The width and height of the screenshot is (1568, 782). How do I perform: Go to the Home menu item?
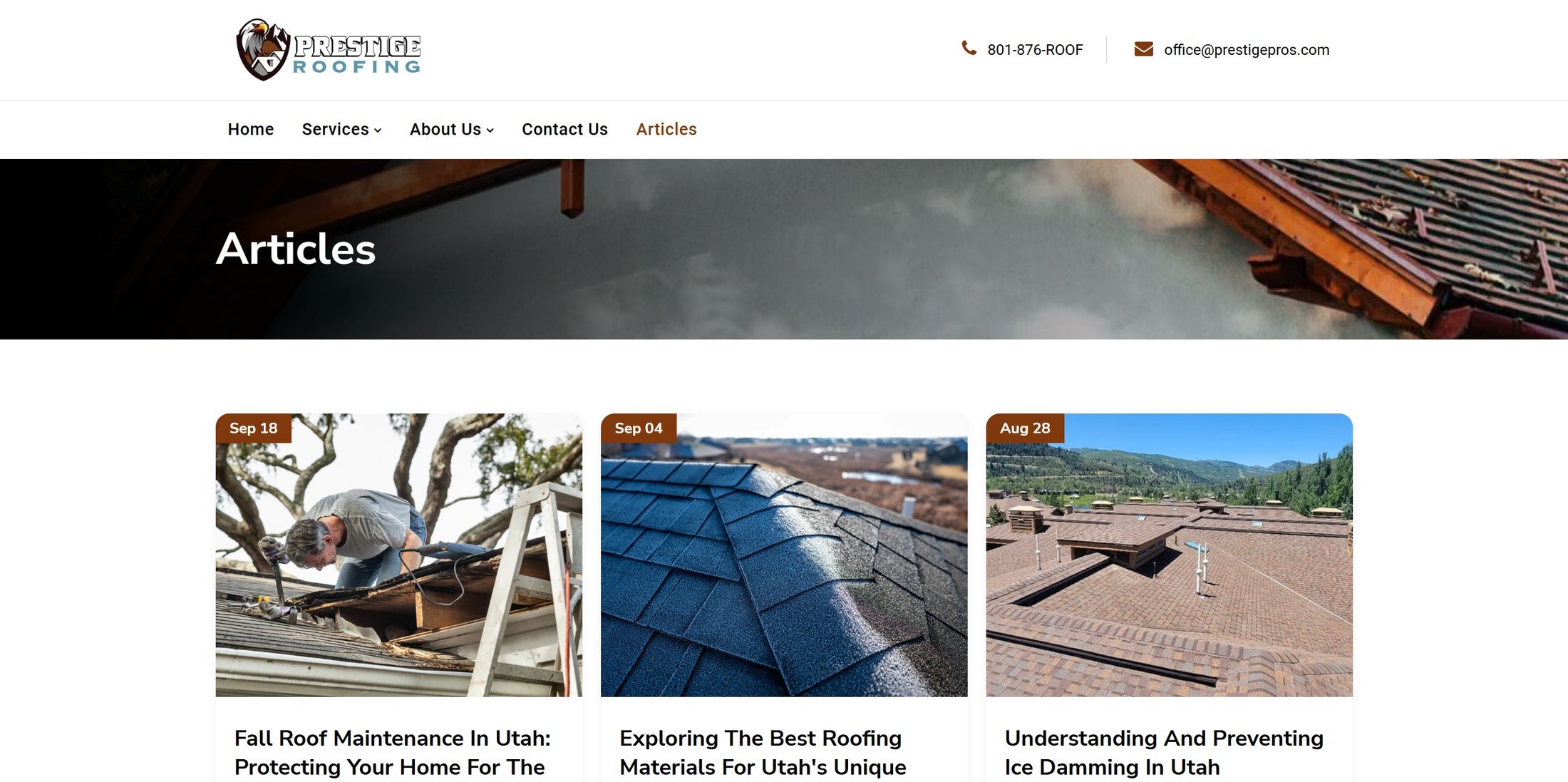(x=251, y=129)
